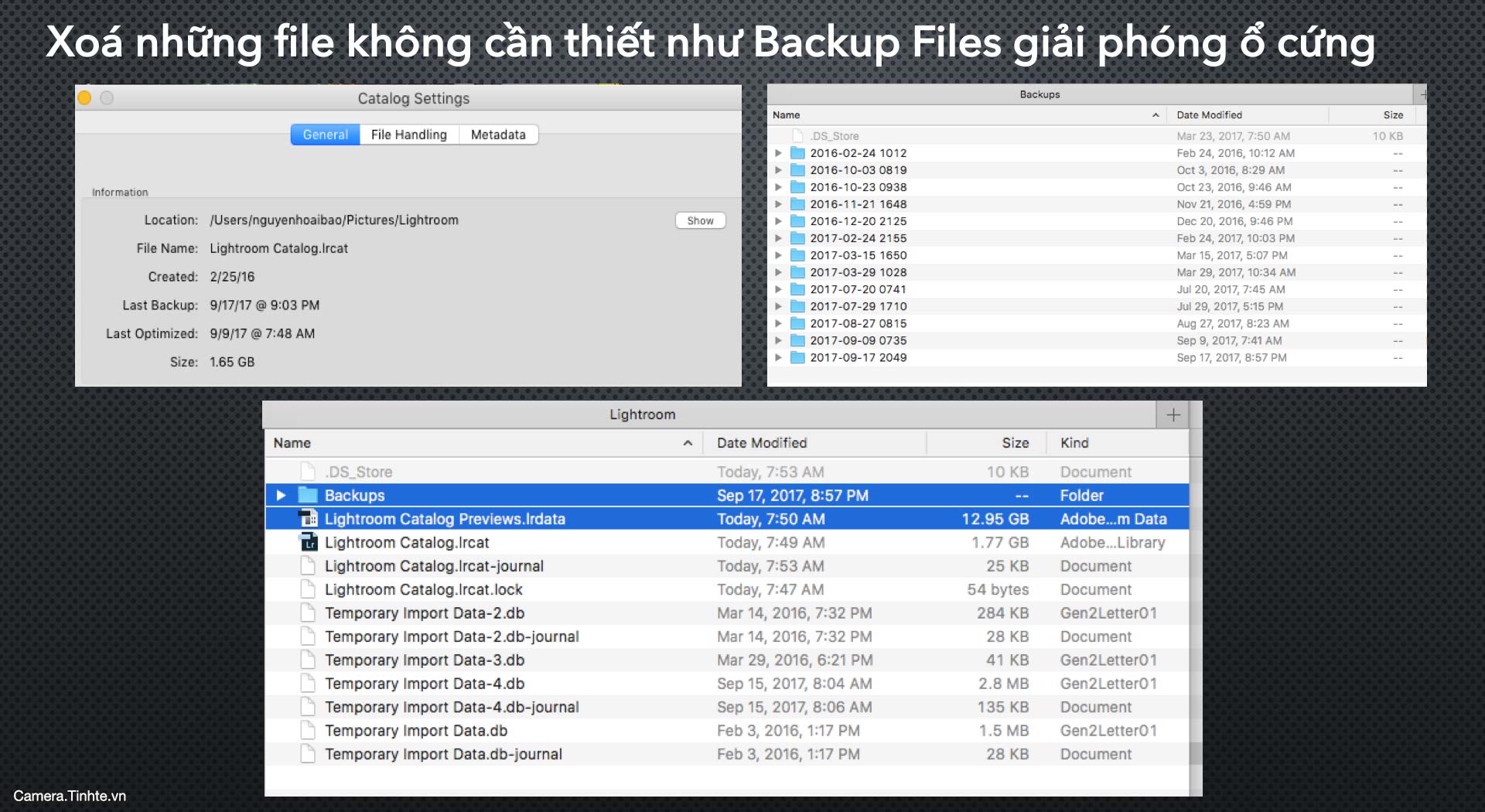Click the Temporary Import Data-4.db file icon

pos(308,684)
